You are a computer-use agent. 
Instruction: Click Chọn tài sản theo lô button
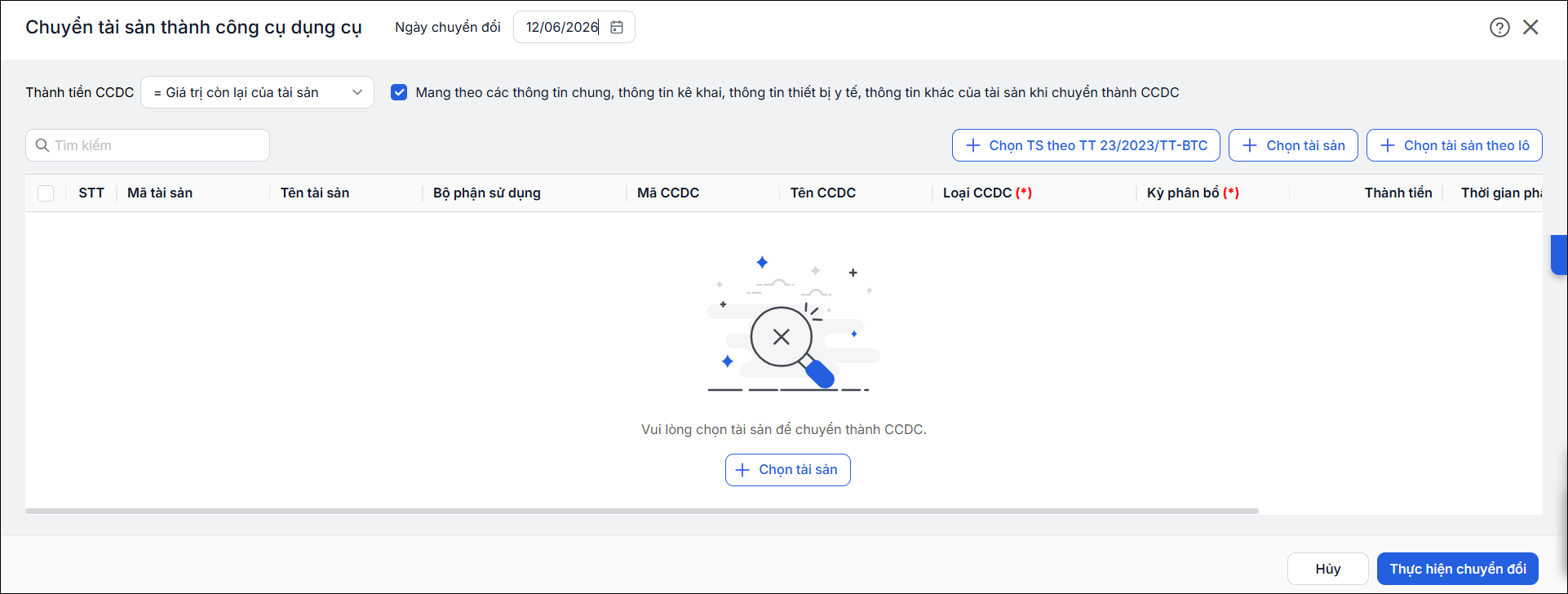click(x=1455, y=145)
